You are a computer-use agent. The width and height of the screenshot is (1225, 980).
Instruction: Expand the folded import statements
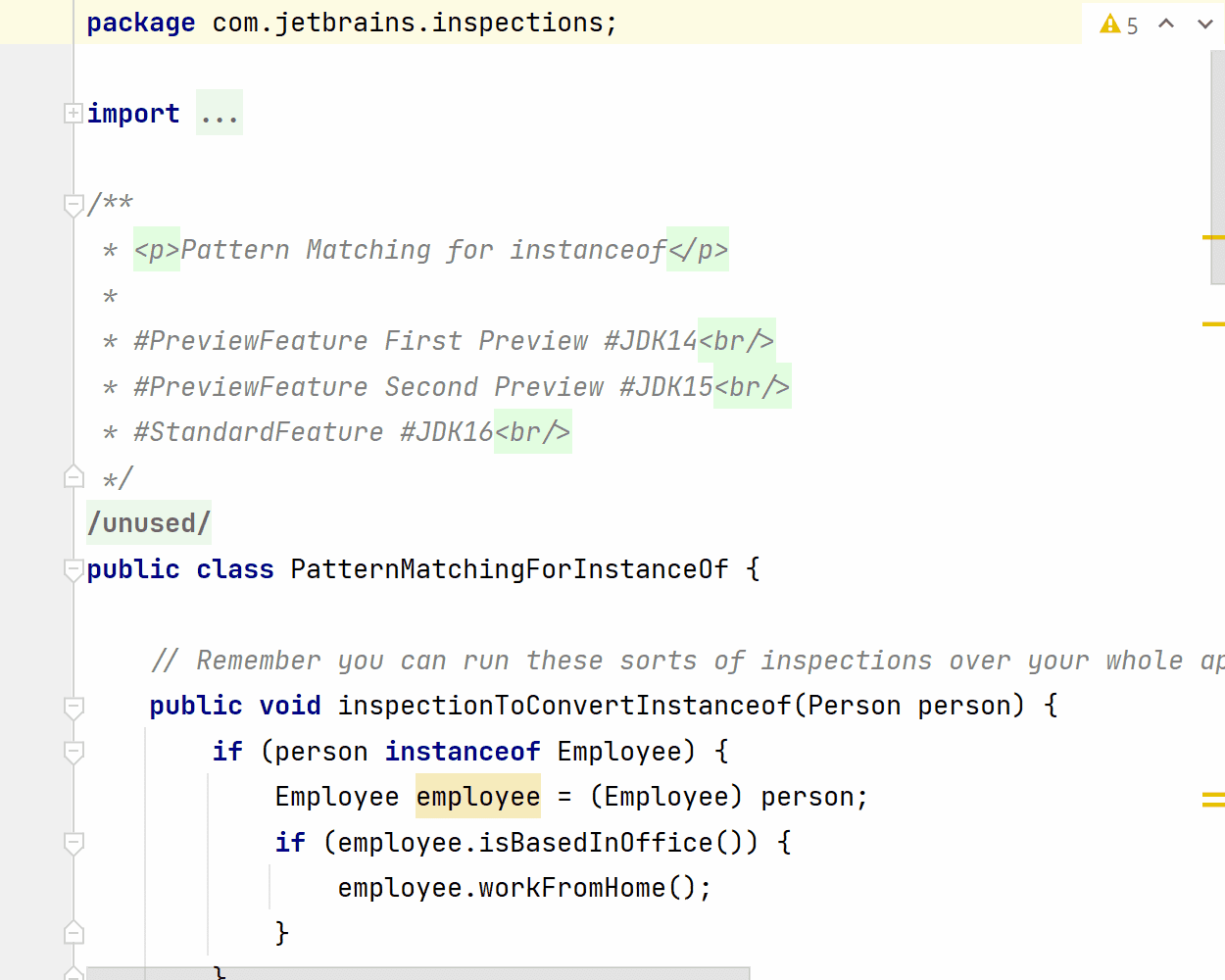73,114
